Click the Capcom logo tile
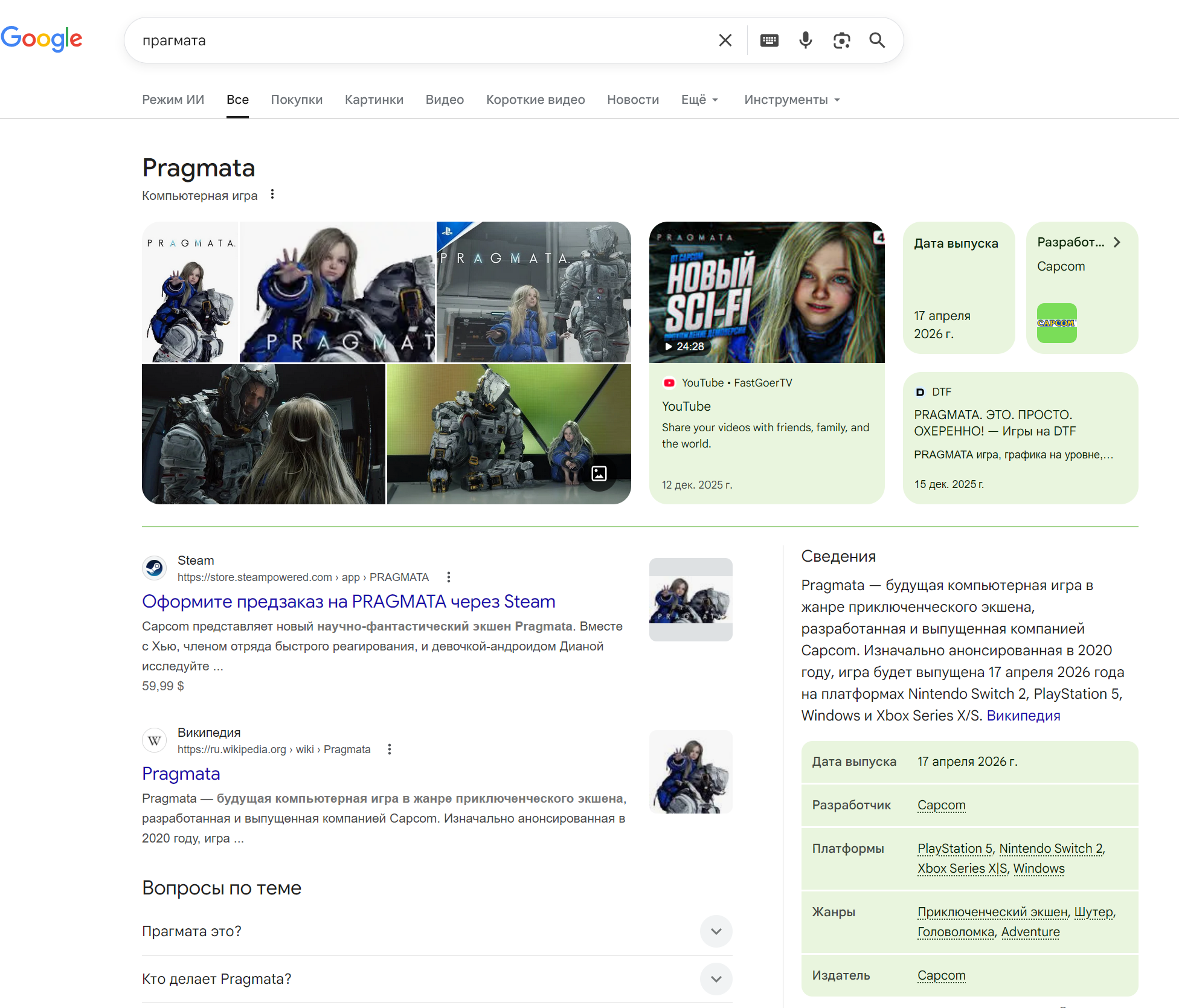This screenshot has width=1179, height=1008. 1056,323
